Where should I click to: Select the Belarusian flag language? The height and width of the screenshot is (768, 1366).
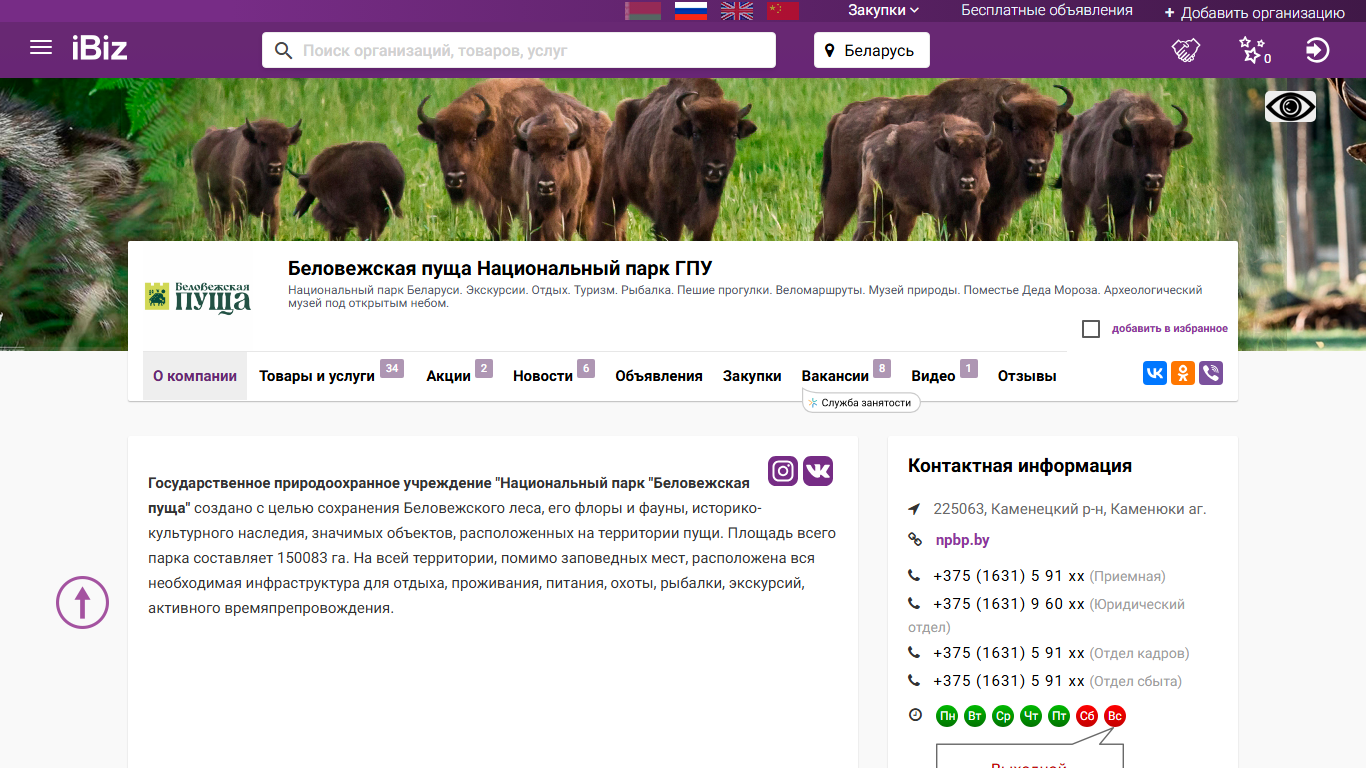643,10
